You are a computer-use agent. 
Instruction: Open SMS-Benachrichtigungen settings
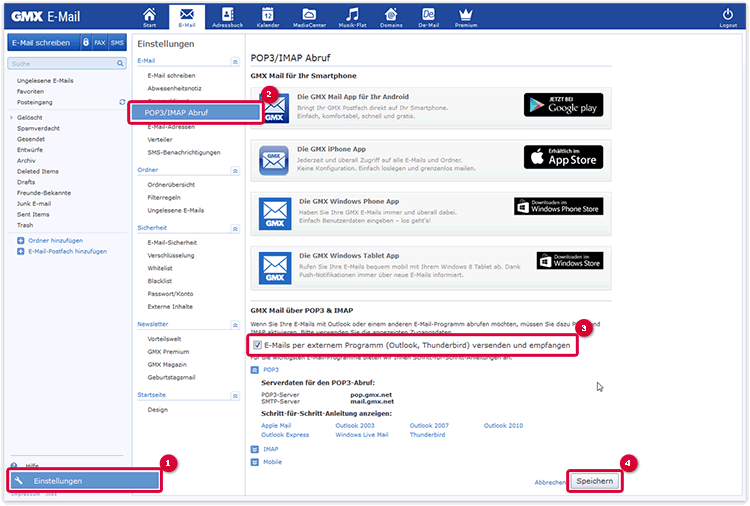[x=184, y=153]
